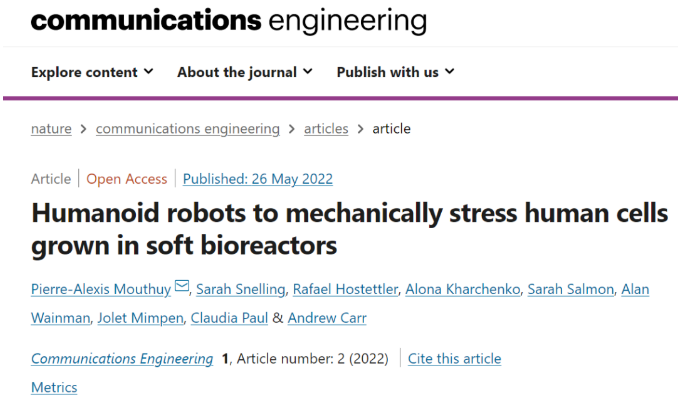
Task: Open author Andrew Carr's info
Action: pos(327,318)
